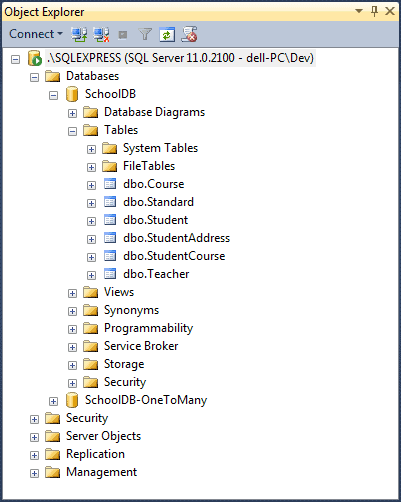Expand the SchoolDB-OneToMany database
This screenshot has height=503, width=403.
coord(53,401)
